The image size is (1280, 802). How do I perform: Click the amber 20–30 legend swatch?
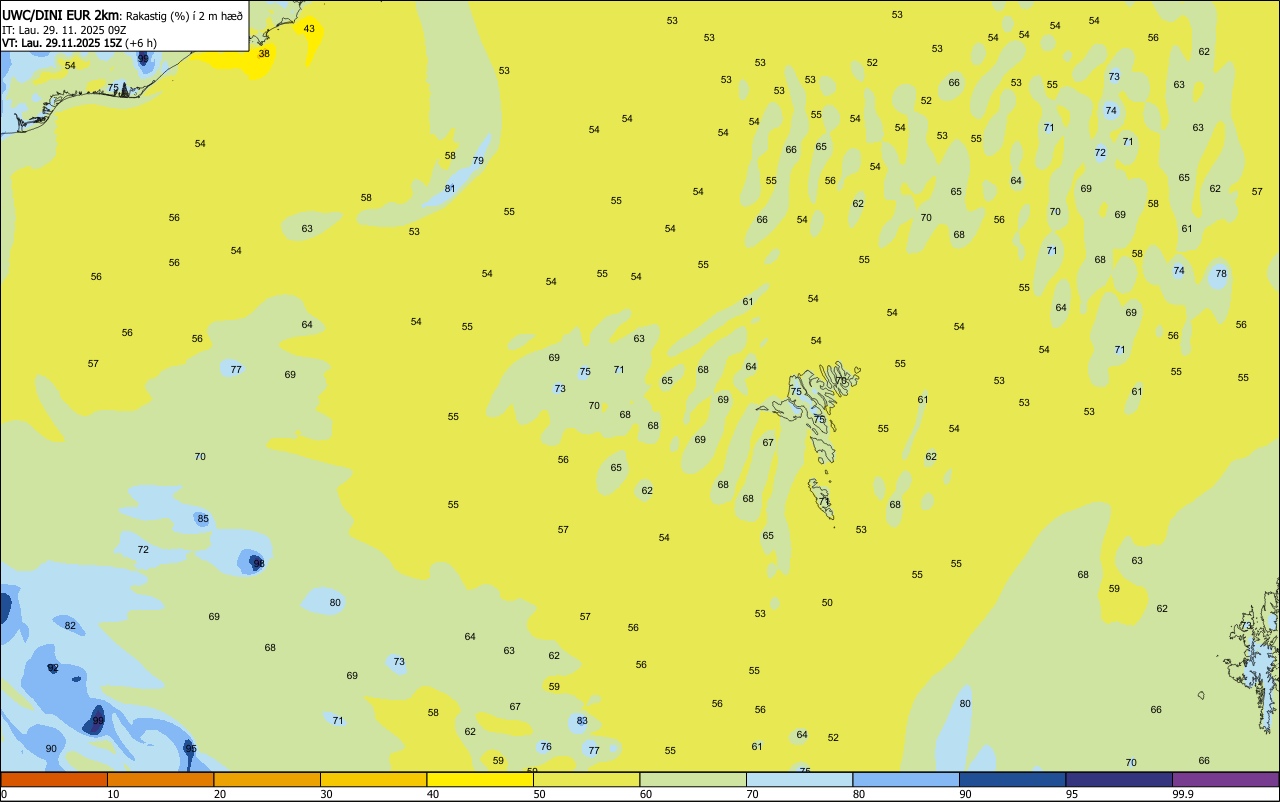tap(267, 779)
